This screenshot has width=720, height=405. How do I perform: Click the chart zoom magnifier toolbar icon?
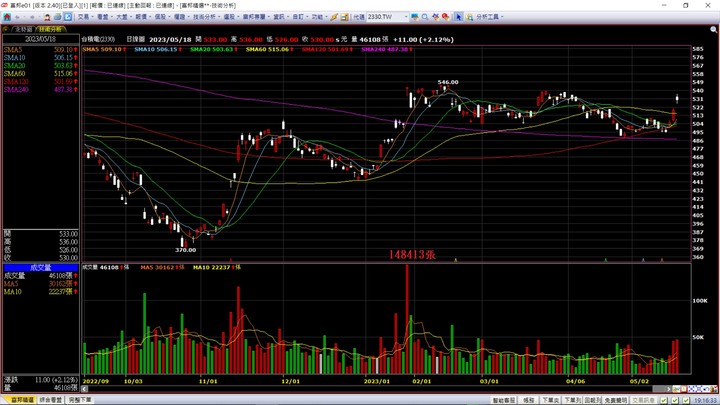469,17
